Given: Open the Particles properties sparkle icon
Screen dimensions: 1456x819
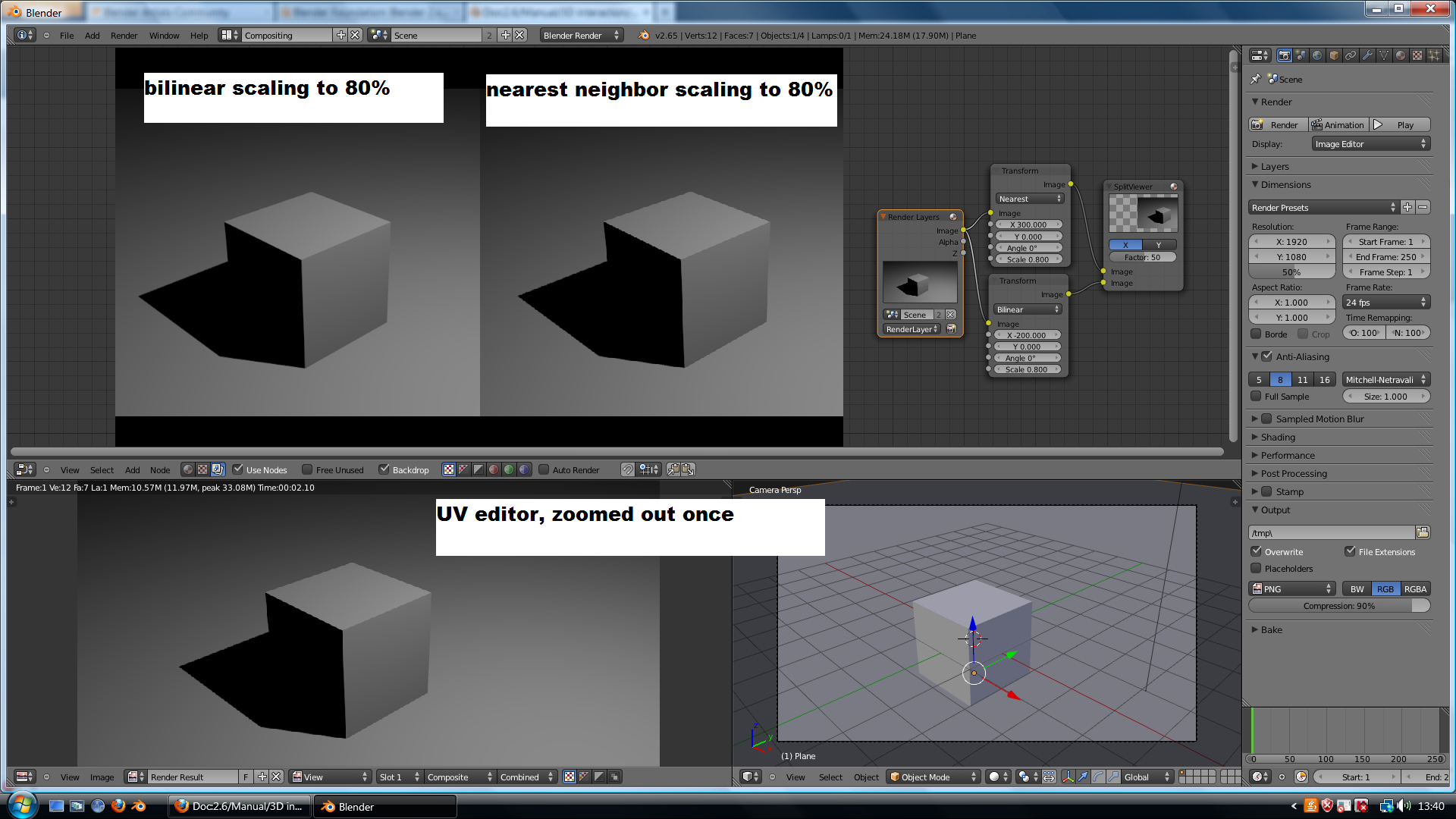Looking at the screenshot, I should (x=1433, y=55).
